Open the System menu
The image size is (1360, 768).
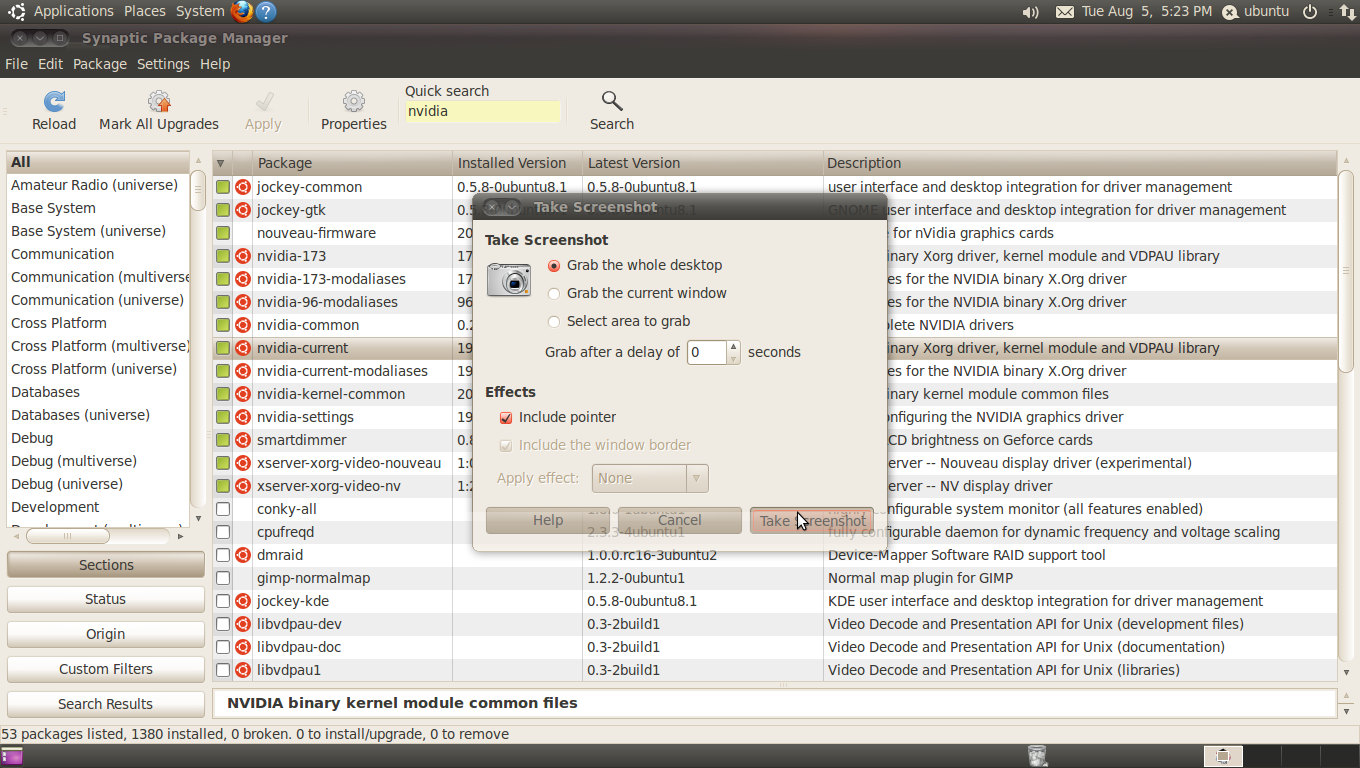pyautogui.click(x=200, y=11)
